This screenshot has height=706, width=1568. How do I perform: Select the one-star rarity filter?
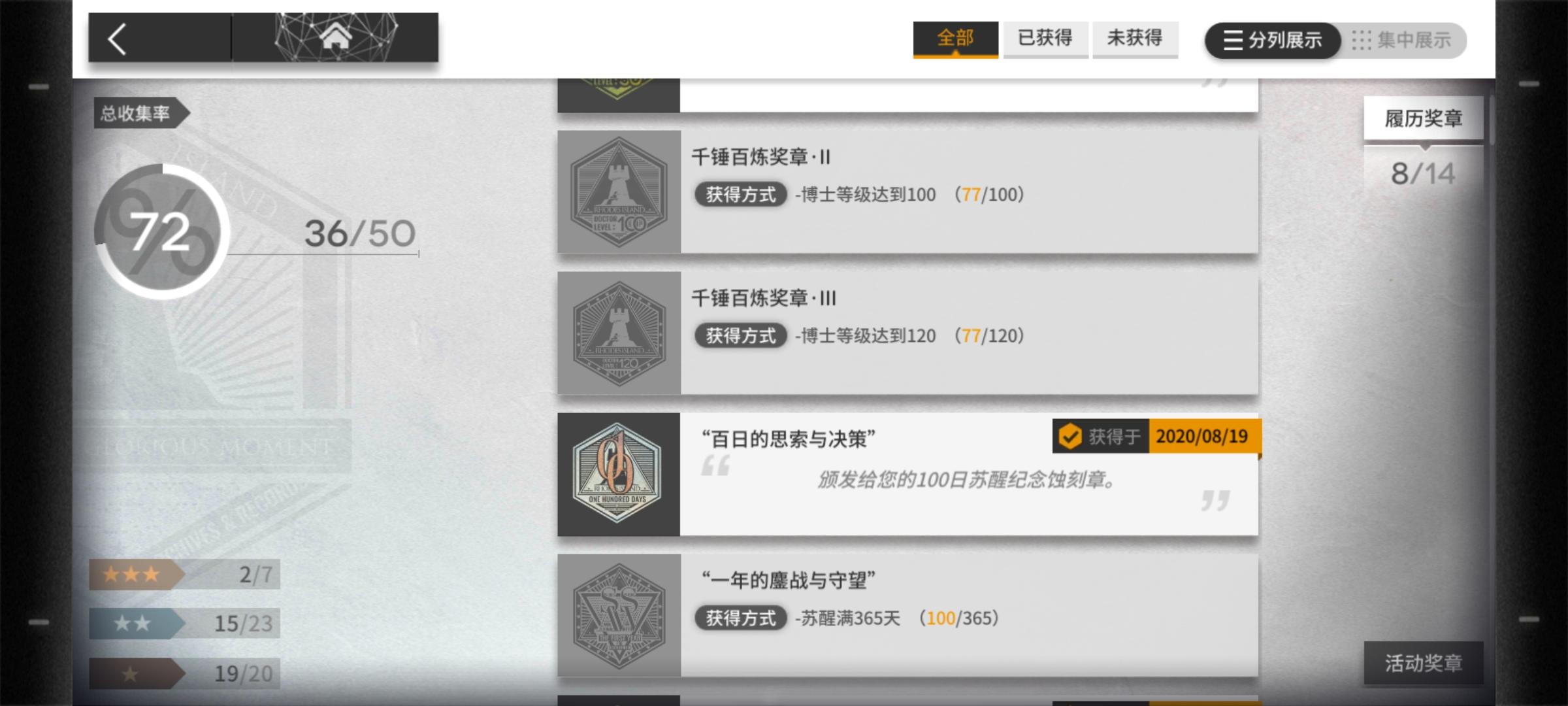click(184, 673)
